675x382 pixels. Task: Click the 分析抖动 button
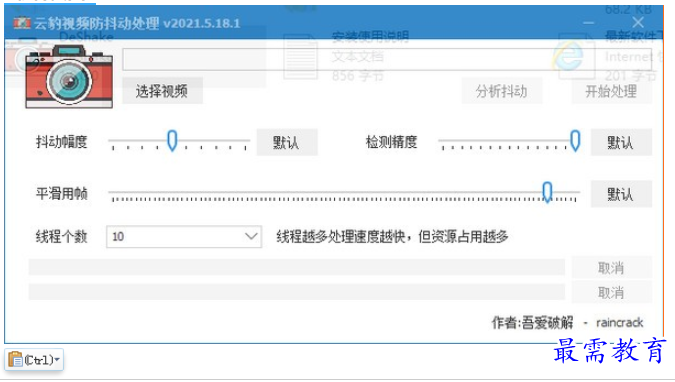[x=502, y=91]
